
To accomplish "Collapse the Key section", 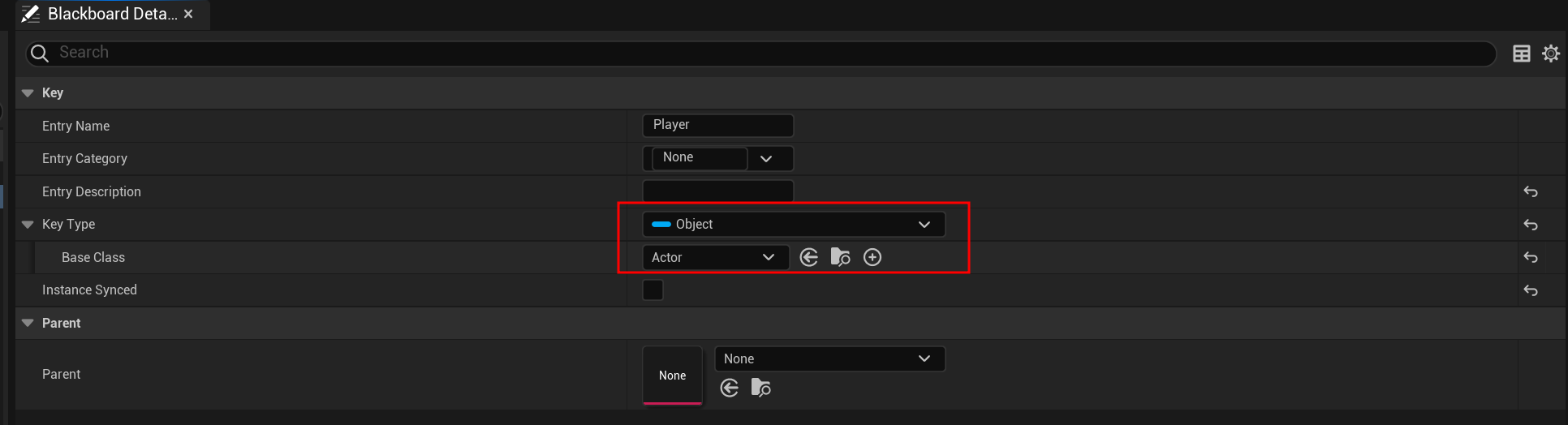I will point(28,93).
